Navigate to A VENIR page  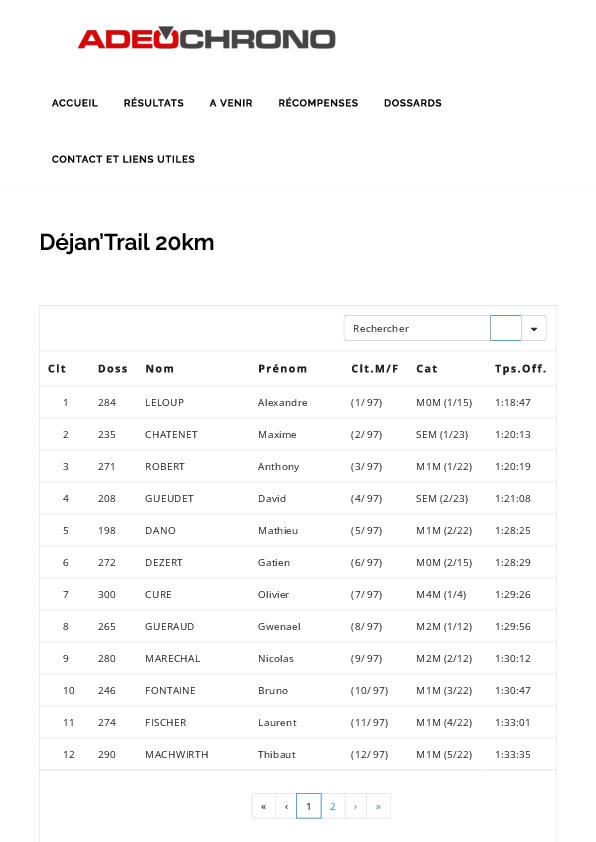click(231, 103)
